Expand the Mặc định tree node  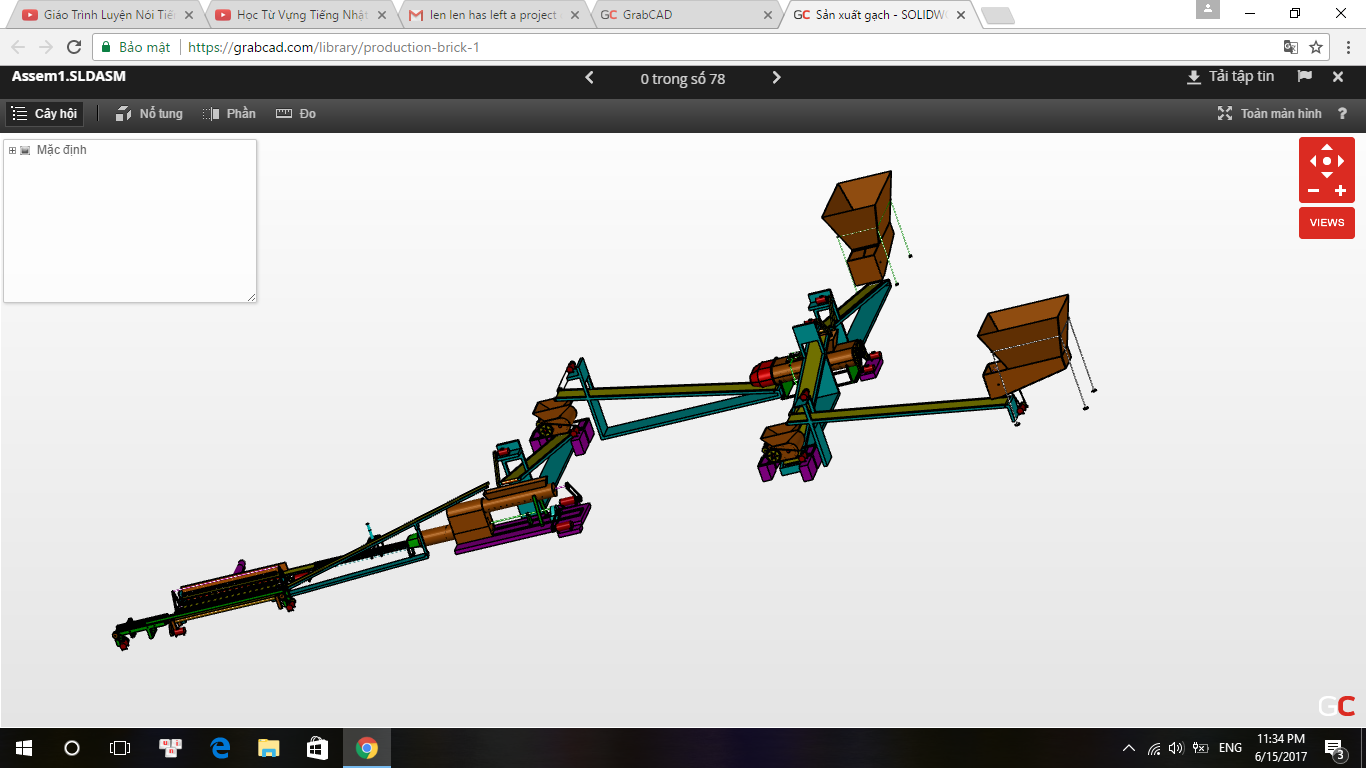click(12, 150)
